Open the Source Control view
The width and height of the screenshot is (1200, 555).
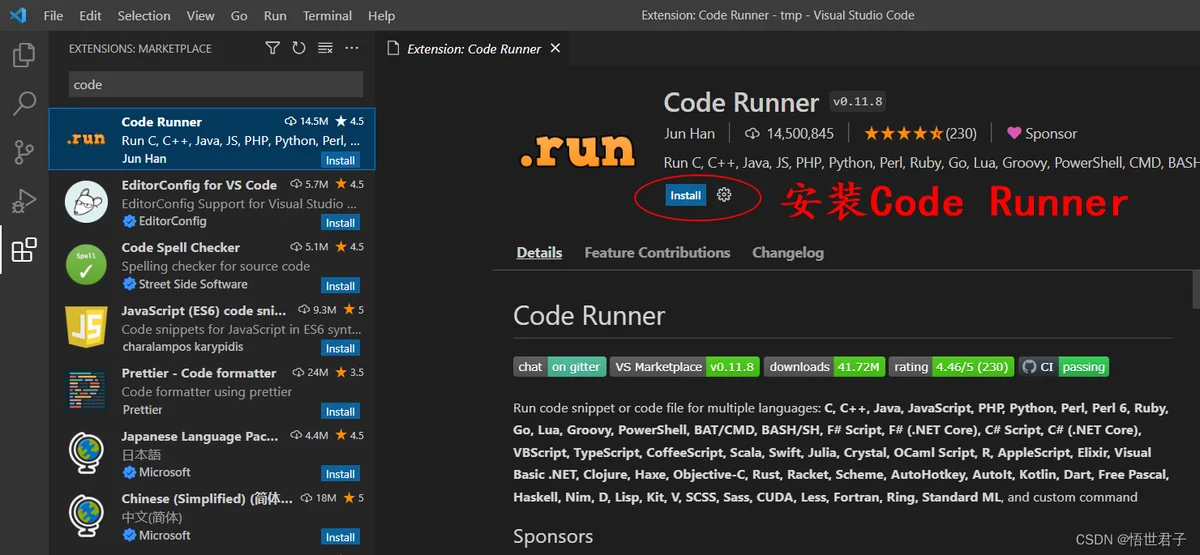coord(24,152)
